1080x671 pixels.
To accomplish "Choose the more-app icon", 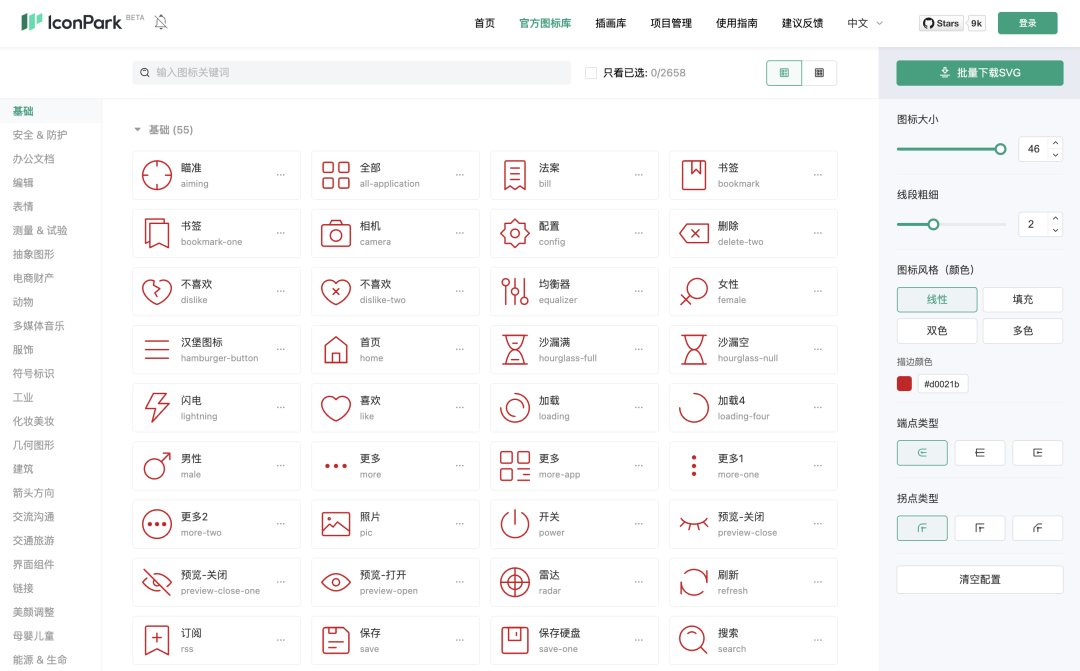I will 515,466.
